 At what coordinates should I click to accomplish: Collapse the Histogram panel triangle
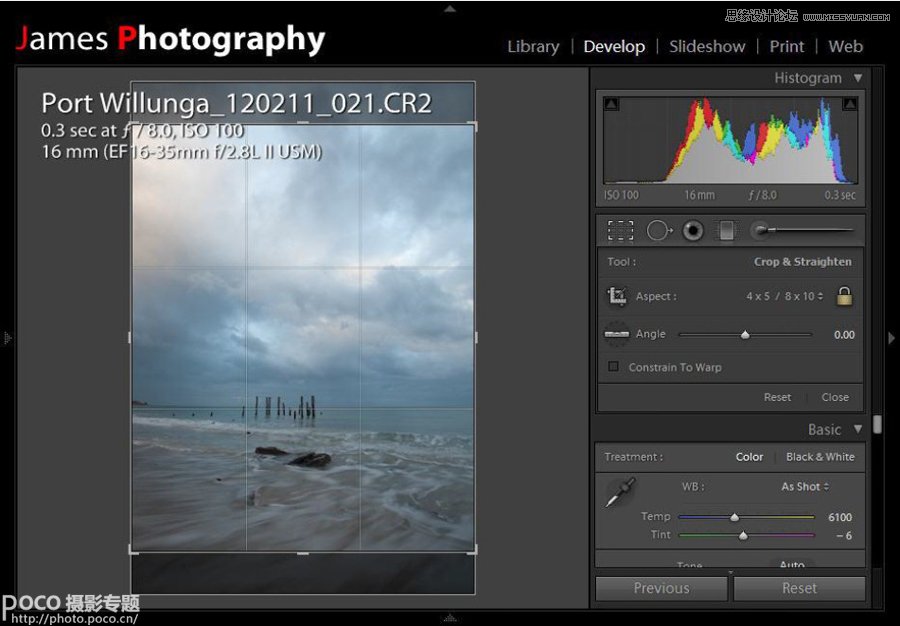tap(858, 77)
